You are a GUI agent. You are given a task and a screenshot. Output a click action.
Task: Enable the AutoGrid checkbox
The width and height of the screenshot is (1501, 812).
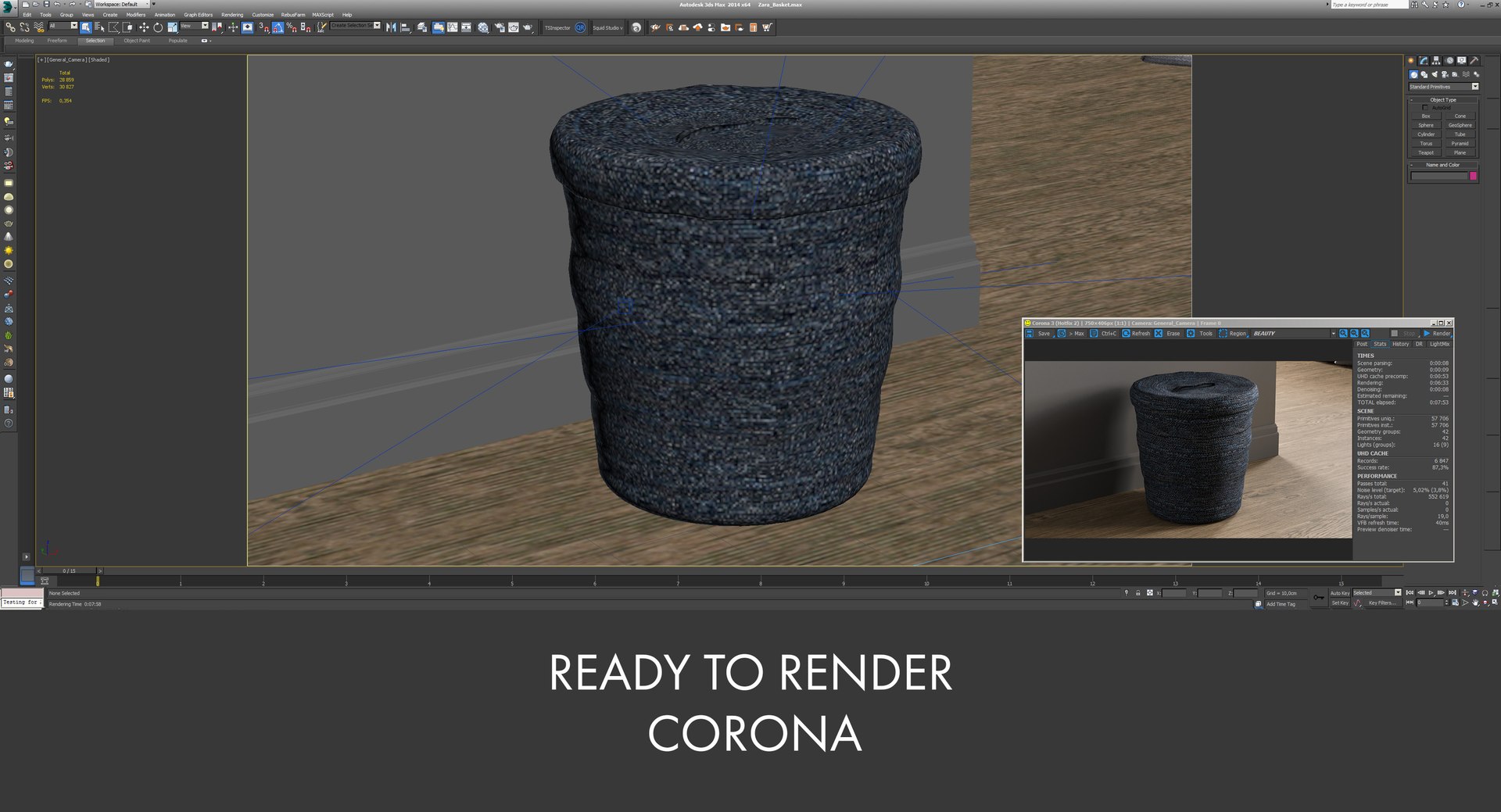(x=1425, y=108)
